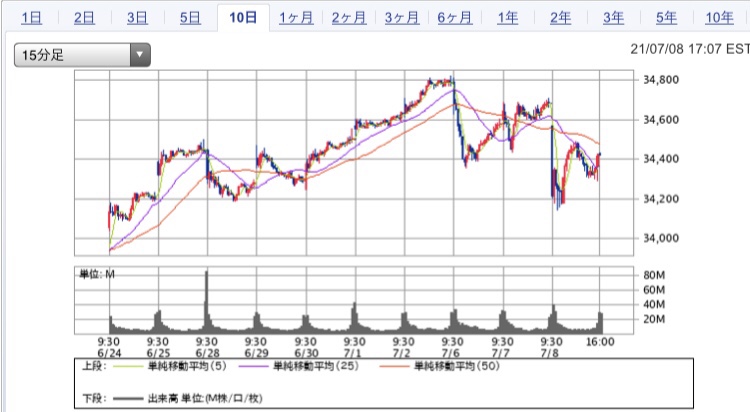Screen dimensions: 750x412
Task: Click the 7/6 date axis label
Action: pyautogui.click(x=451, y=353)
